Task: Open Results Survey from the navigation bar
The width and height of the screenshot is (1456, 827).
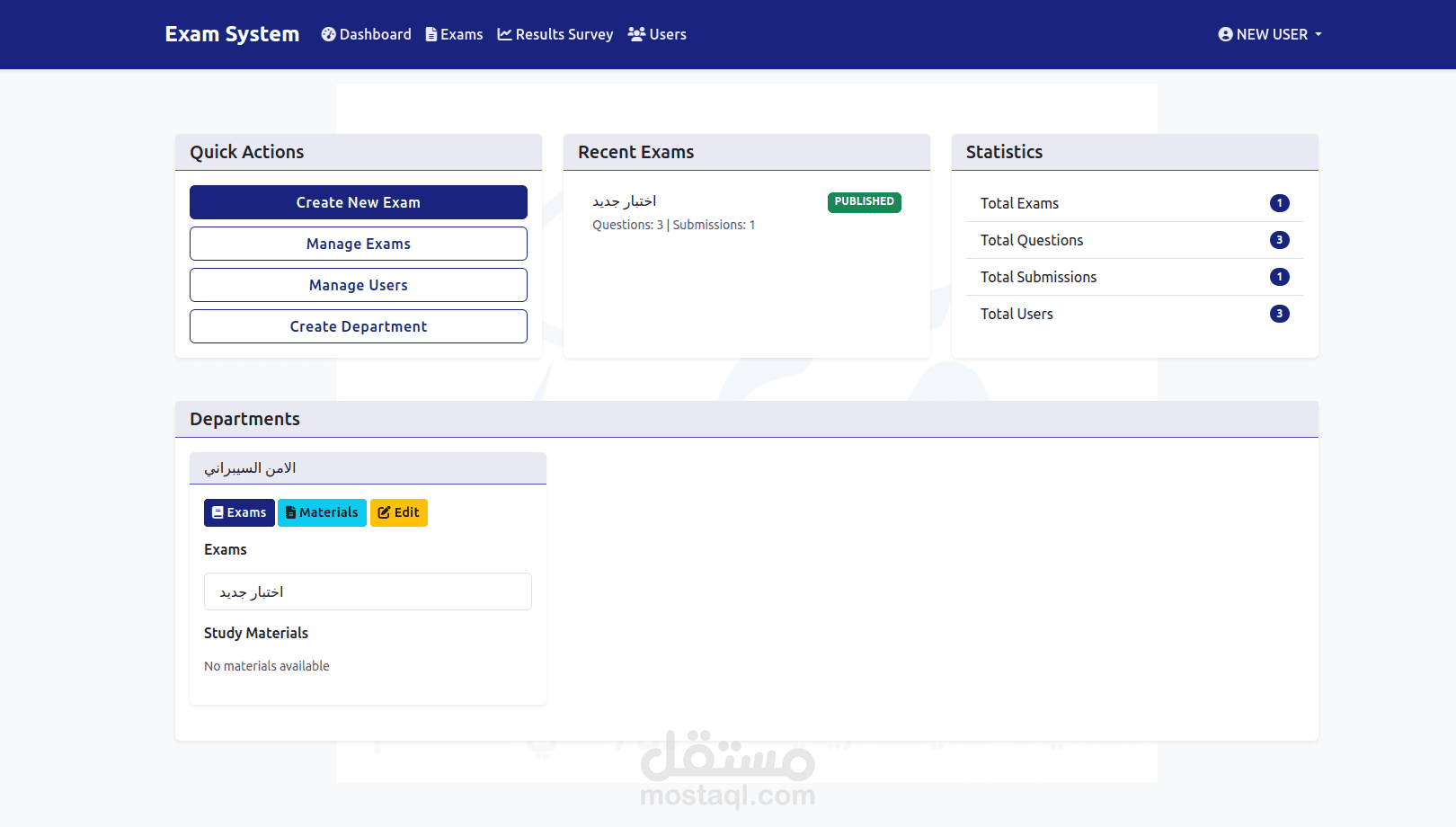Action: pyautogui.click(x=555, y=34)
